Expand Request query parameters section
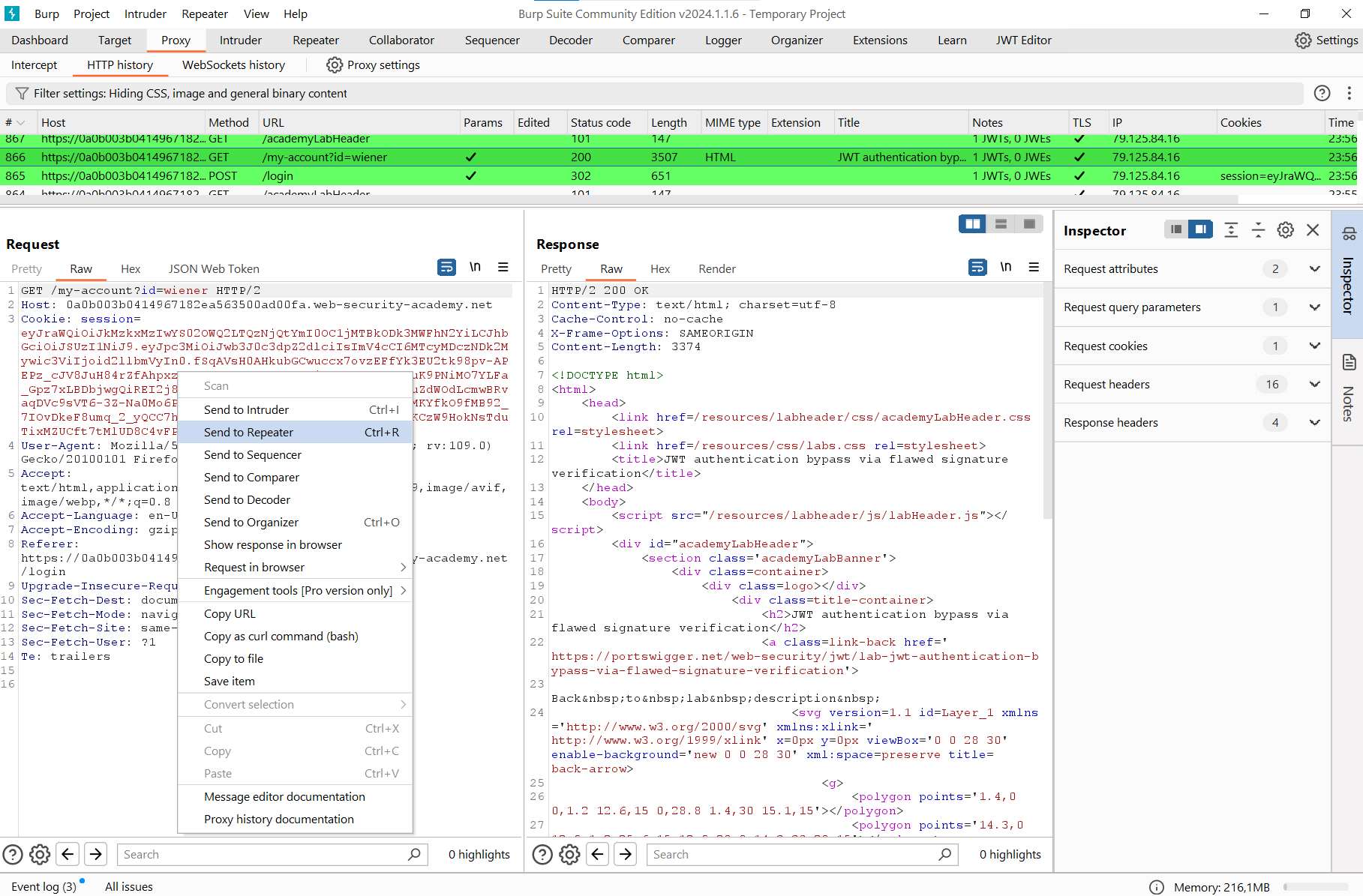The image size is (1363, 896). tap(1314, 307)
